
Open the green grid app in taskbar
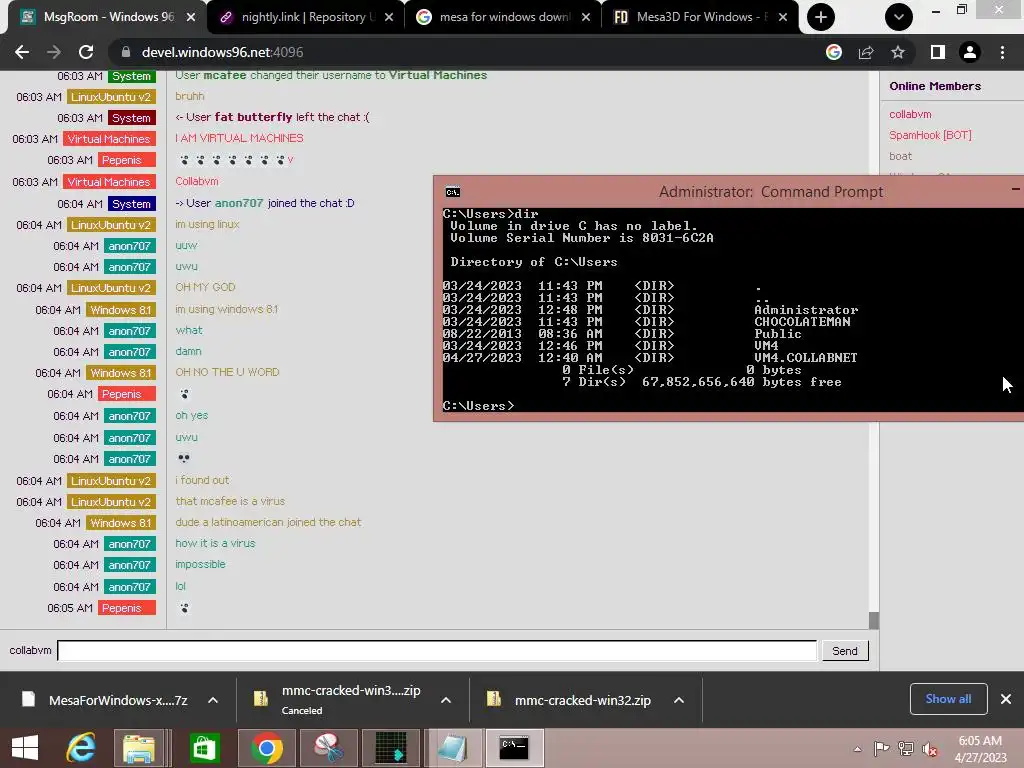coord(391,748)
